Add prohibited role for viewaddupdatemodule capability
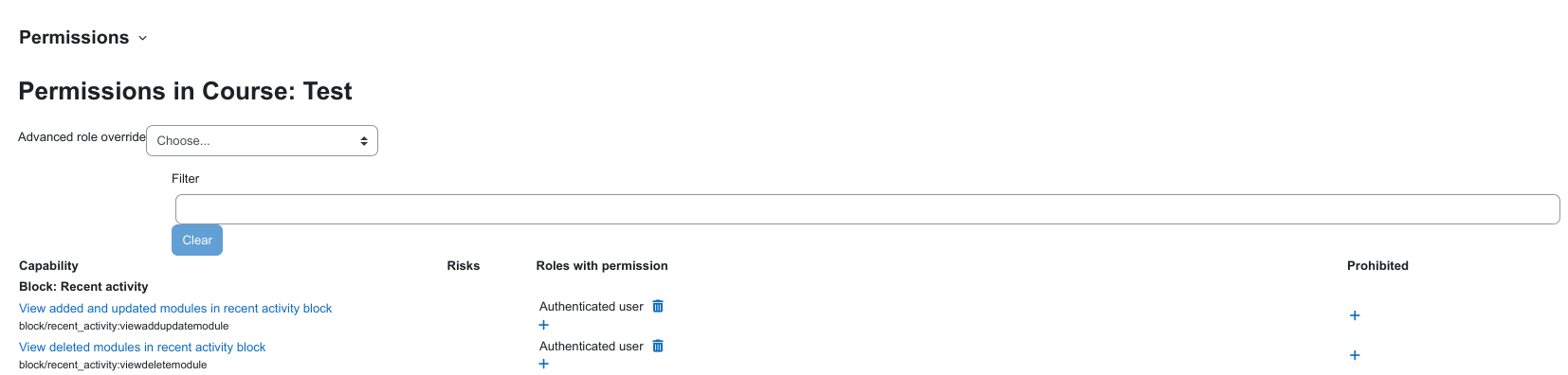This screenshot has width=1568, height=375. tap(1355, 315)
